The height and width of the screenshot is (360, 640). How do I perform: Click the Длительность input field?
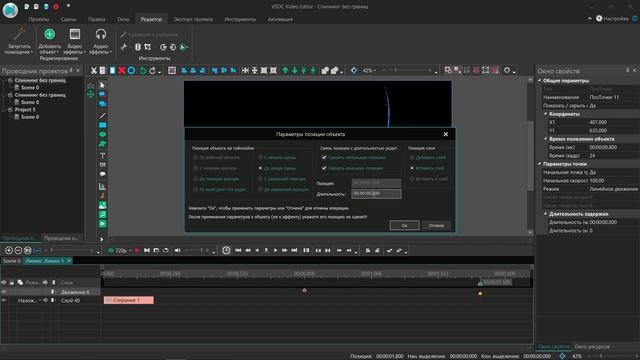tap(376, 193)
